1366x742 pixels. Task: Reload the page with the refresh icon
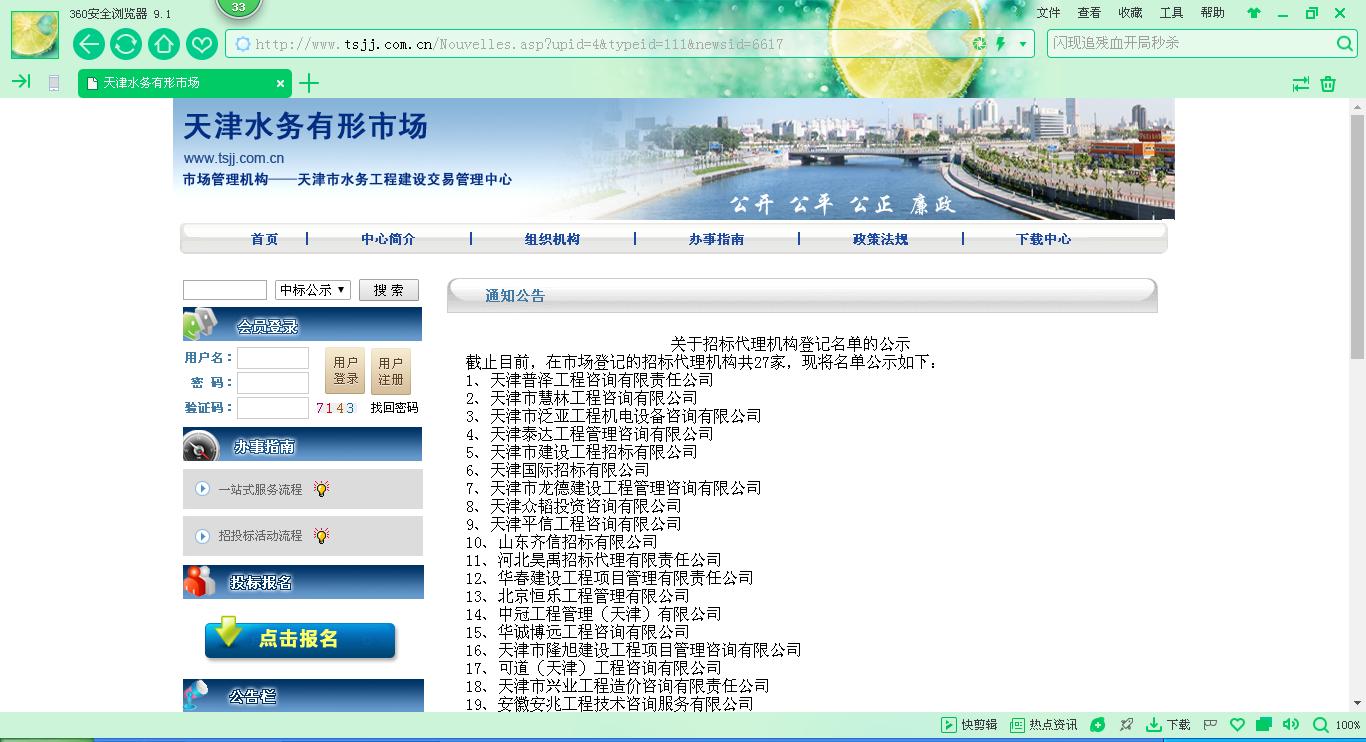[x=126, y=44]
